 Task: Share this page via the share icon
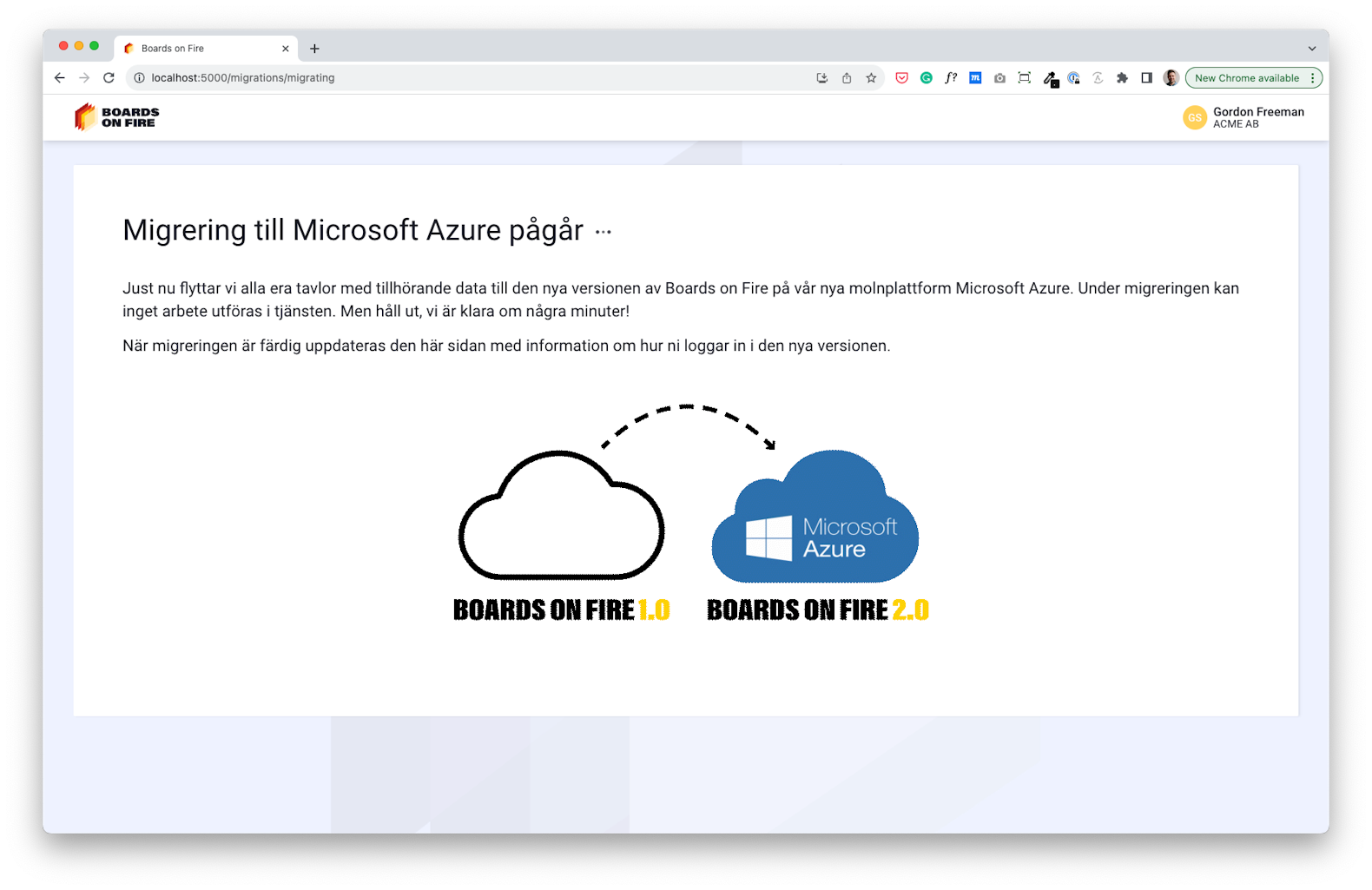(x=847, y=78)
